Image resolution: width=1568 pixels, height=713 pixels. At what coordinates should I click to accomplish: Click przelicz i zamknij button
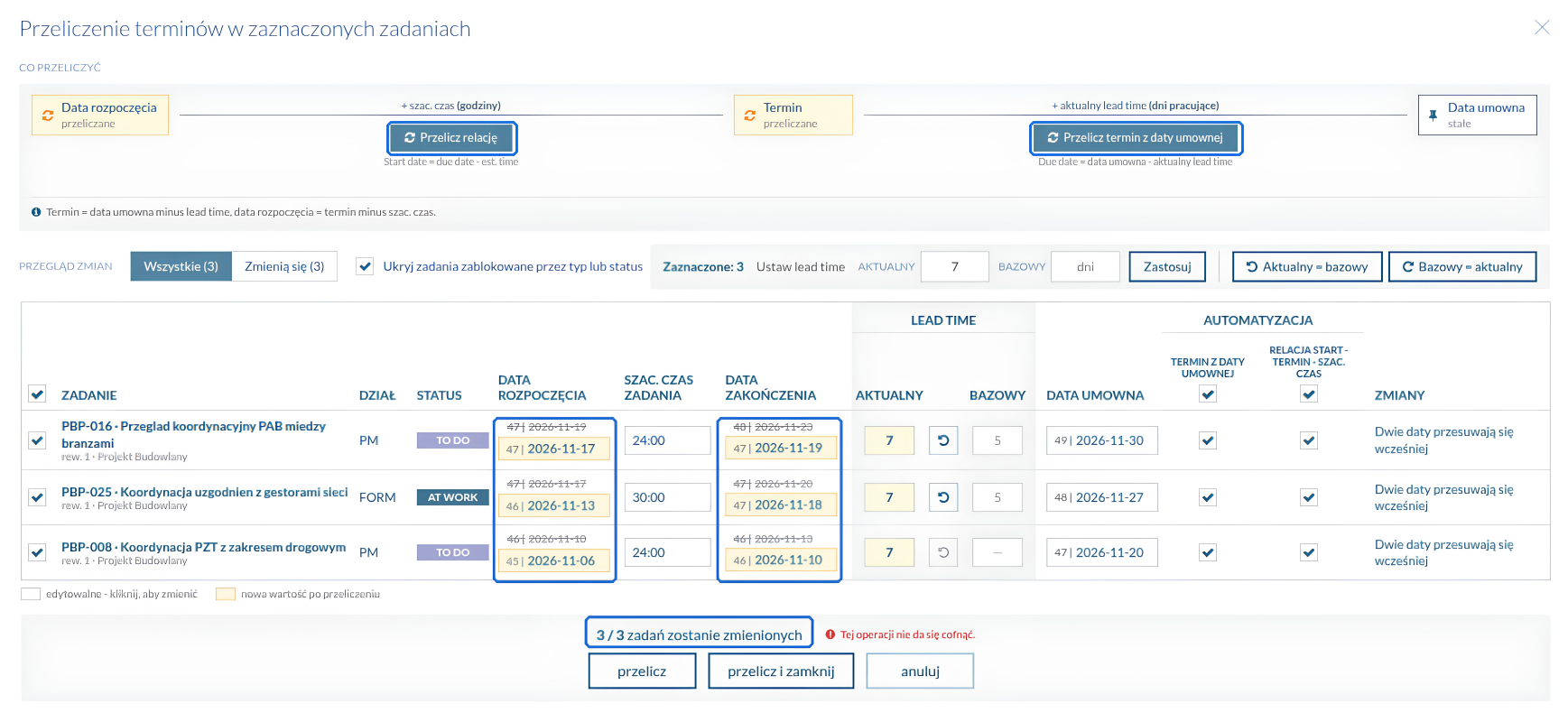[781, 671]
